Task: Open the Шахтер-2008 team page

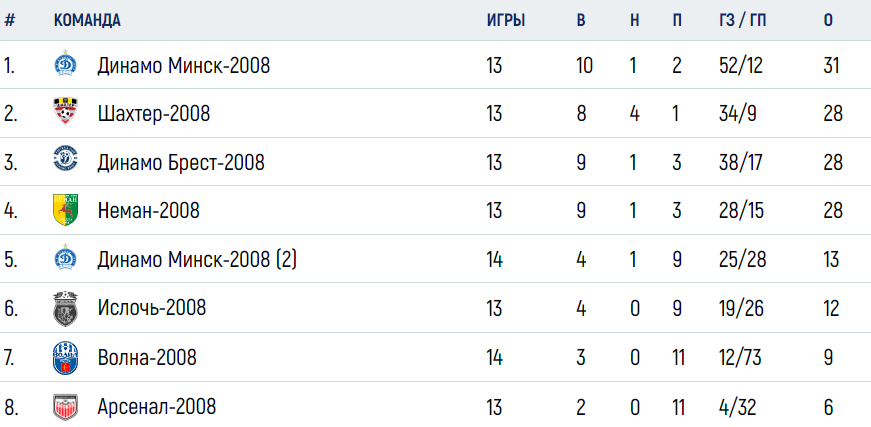Action: click(154, 114)
